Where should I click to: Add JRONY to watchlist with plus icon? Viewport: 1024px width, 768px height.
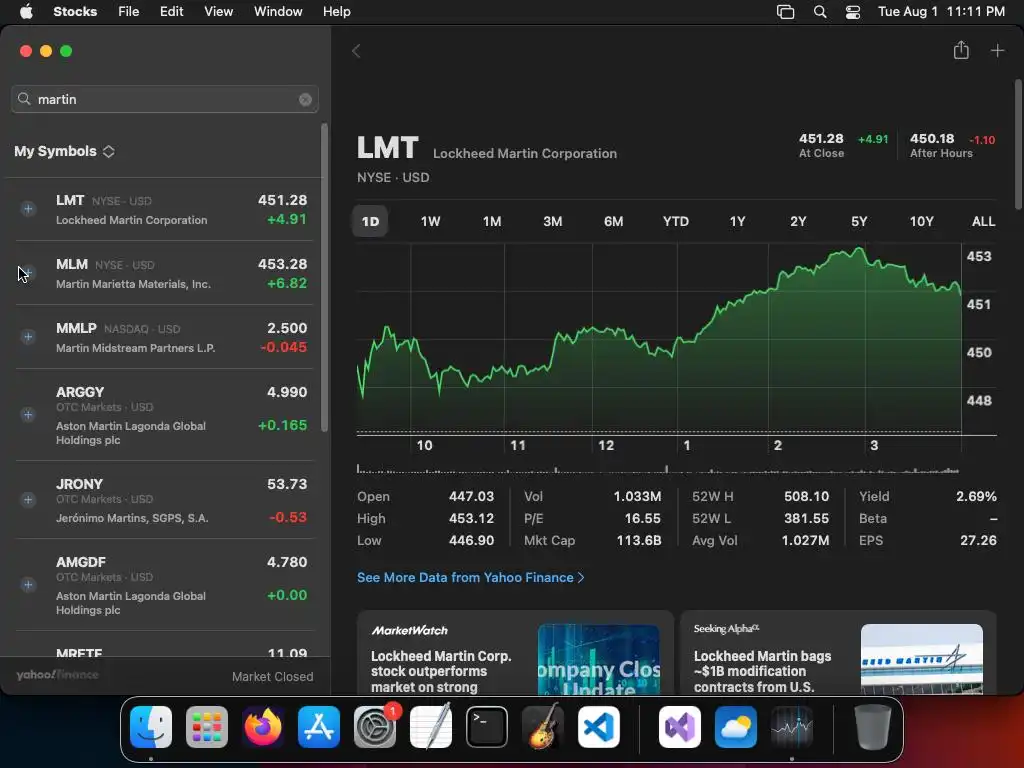(28, 500)
